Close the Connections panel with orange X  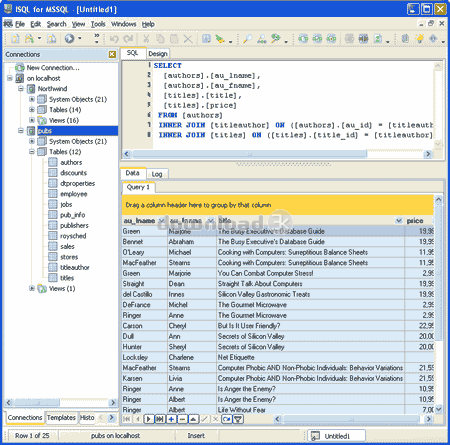(x=112, y=54)
